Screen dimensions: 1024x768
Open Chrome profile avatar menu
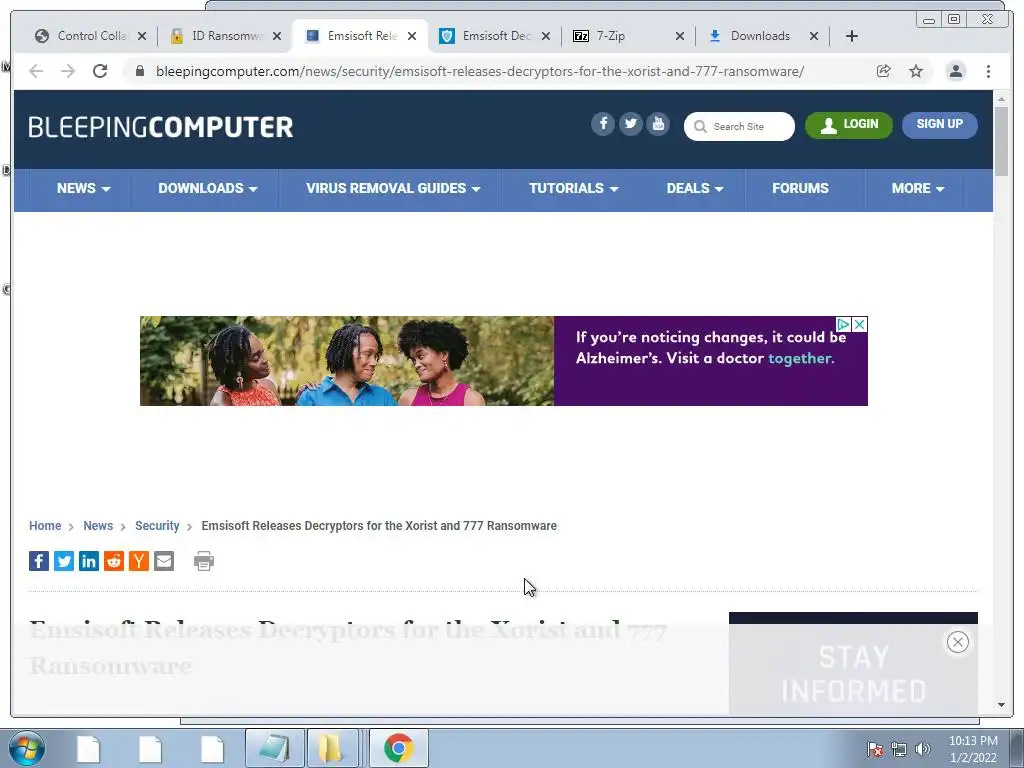(x=955, y=71)
